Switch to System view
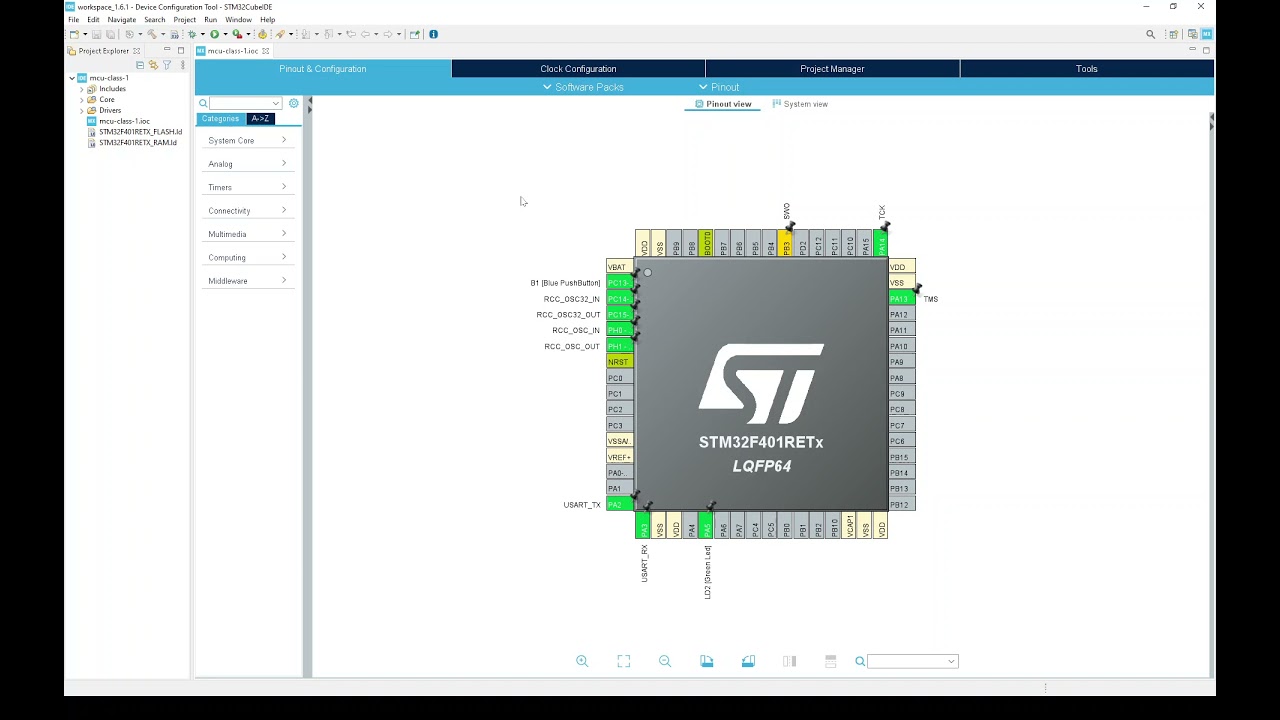The width and height of the screenshot is (1280, 720). coord(800,104)
